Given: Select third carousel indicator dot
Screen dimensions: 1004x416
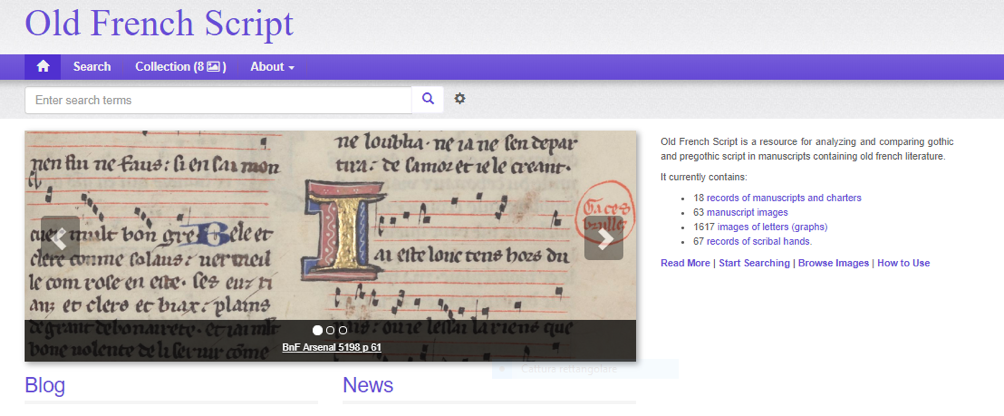Looking at the screenshot, I should [343, 330].
